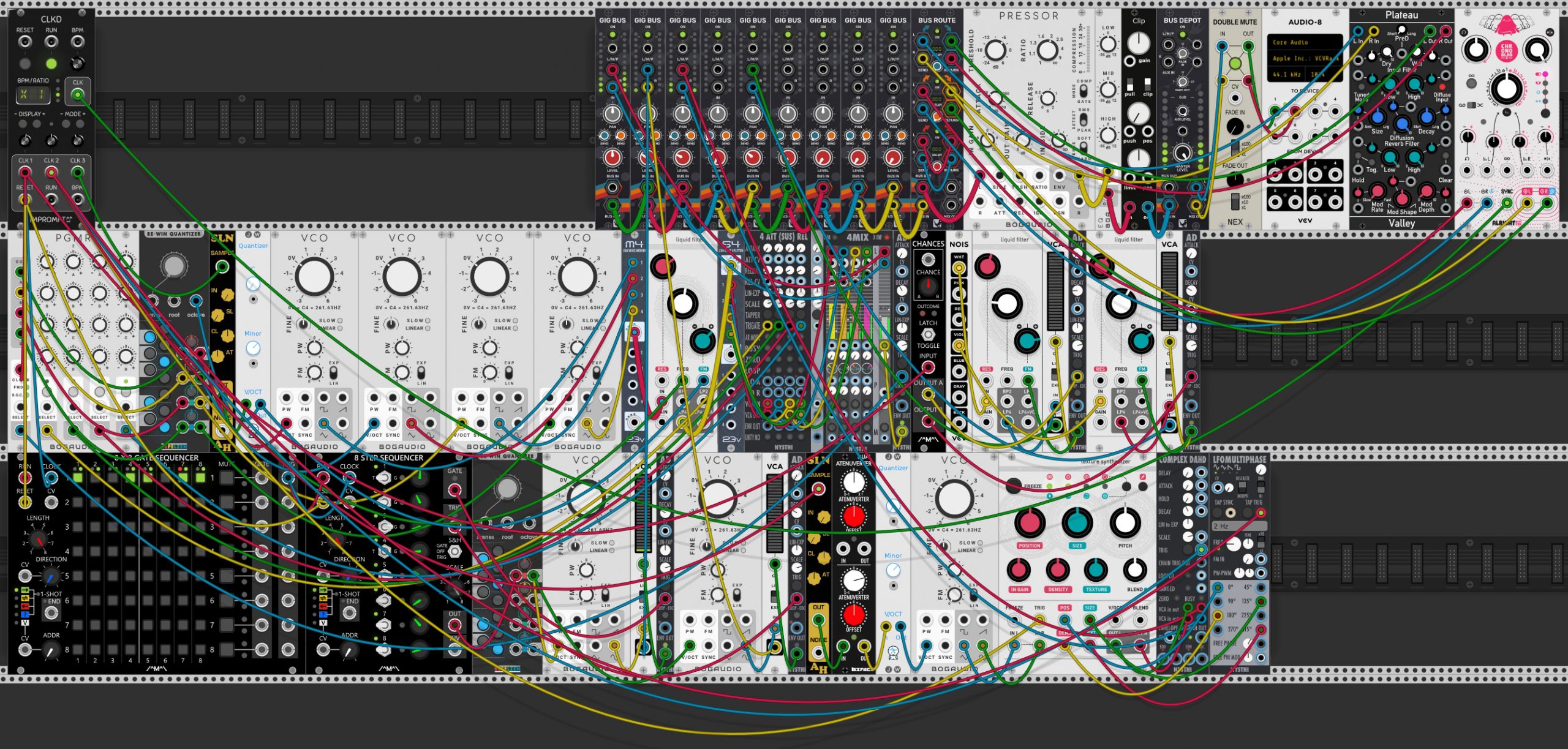
Task: Click gate sequencer MUTE 1 button
Action: (227, 478)
